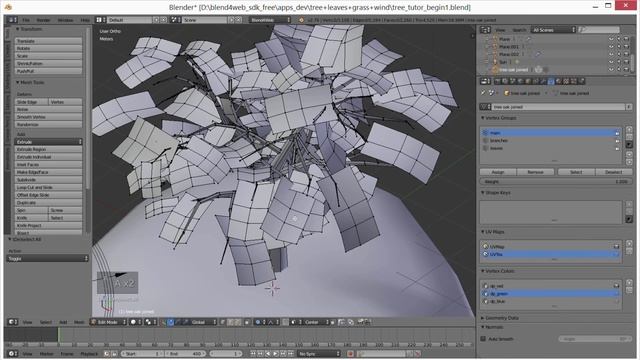Open the Material properties tab

click(558, 82)
